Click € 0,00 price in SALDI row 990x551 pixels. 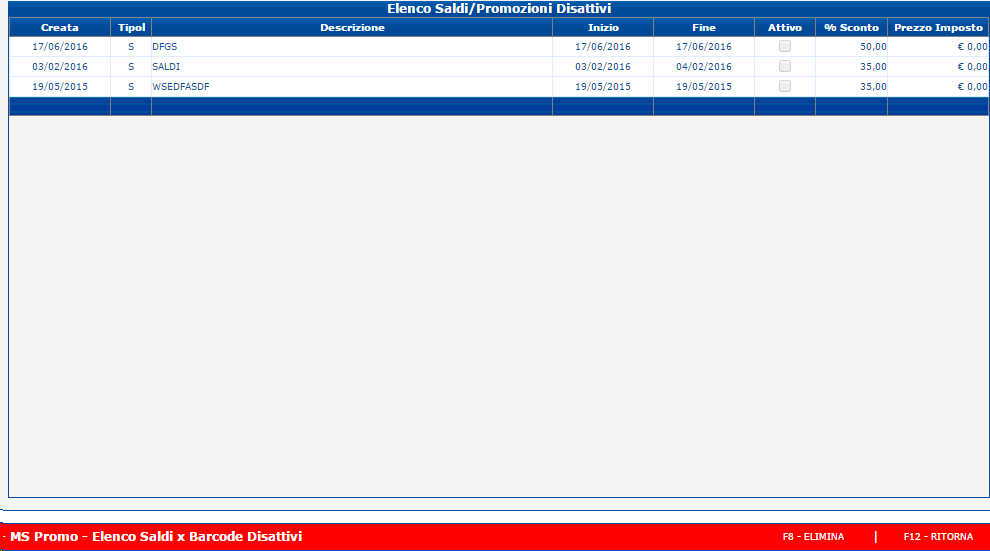click(x=972, y=66)
